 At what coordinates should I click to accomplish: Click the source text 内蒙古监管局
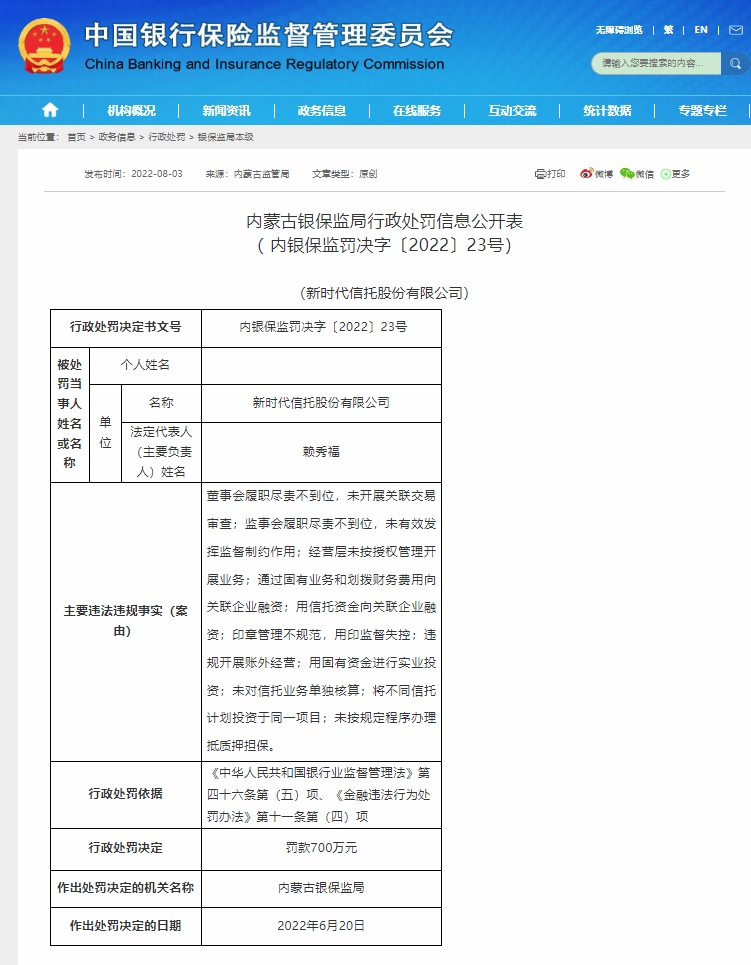click(262, 174)
